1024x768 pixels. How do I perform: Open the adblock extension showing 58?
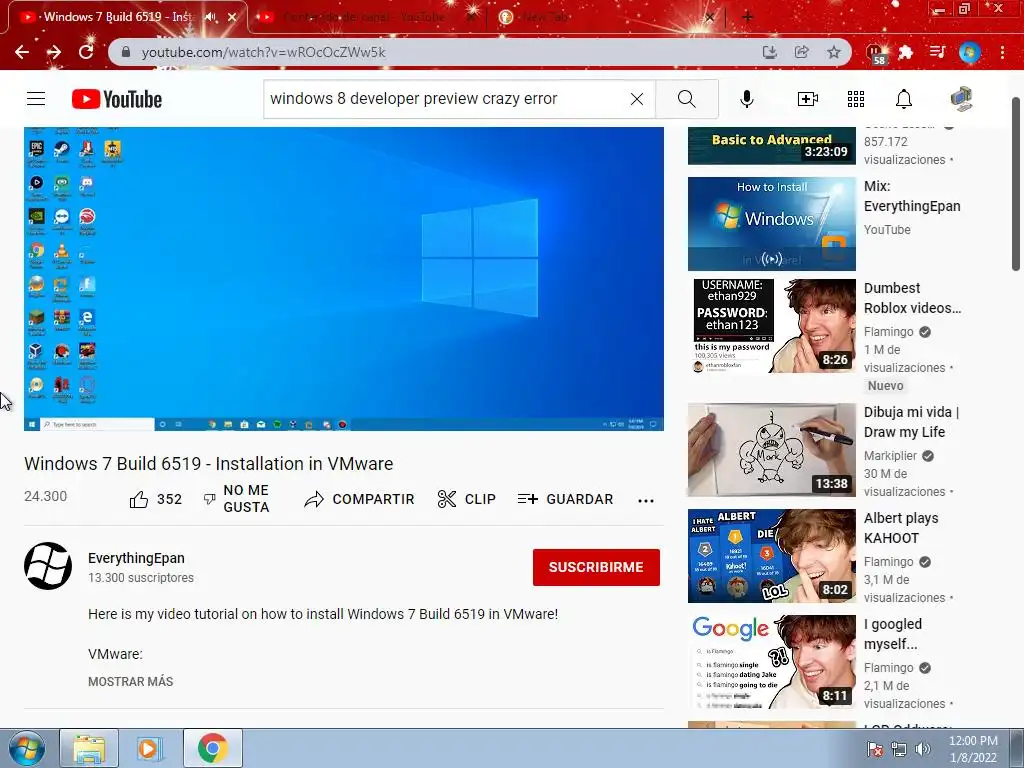tap(875, 54)
